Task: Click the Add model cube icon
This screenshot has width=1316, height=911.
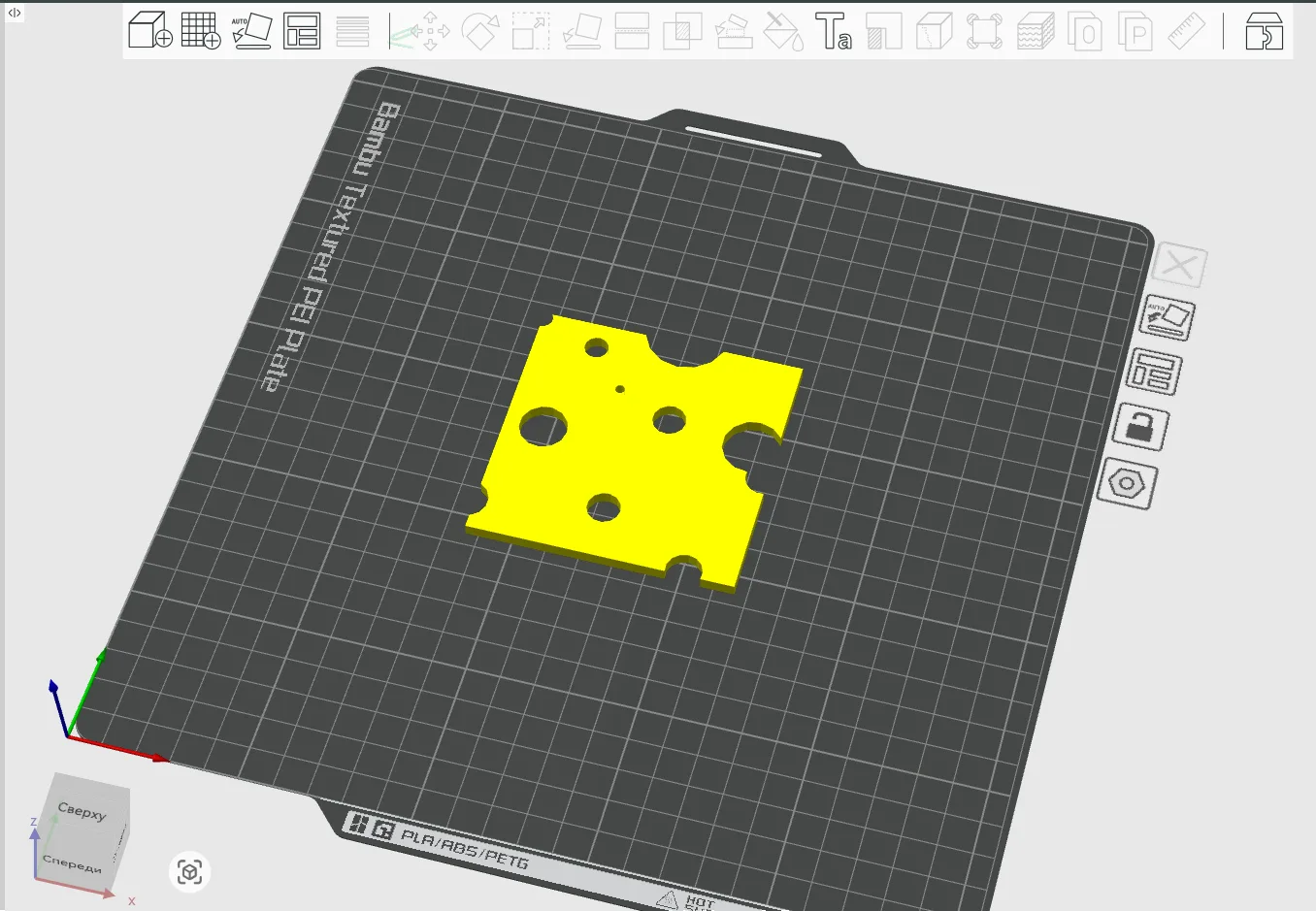Action: 150,30
